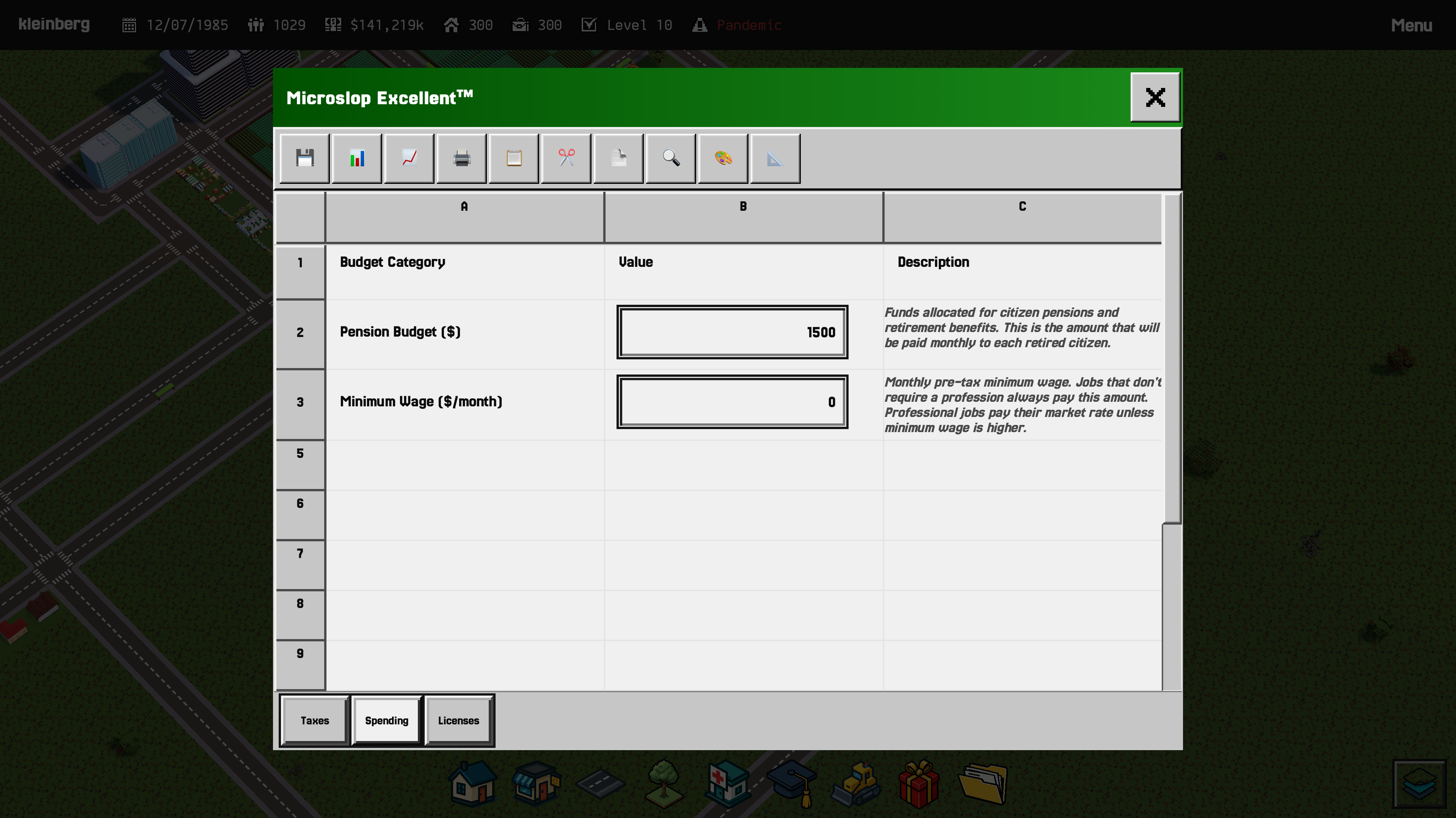Edit the Minimum Wage value field
The height and width of the screenshot is (818, 1456).
click(732, 402)
